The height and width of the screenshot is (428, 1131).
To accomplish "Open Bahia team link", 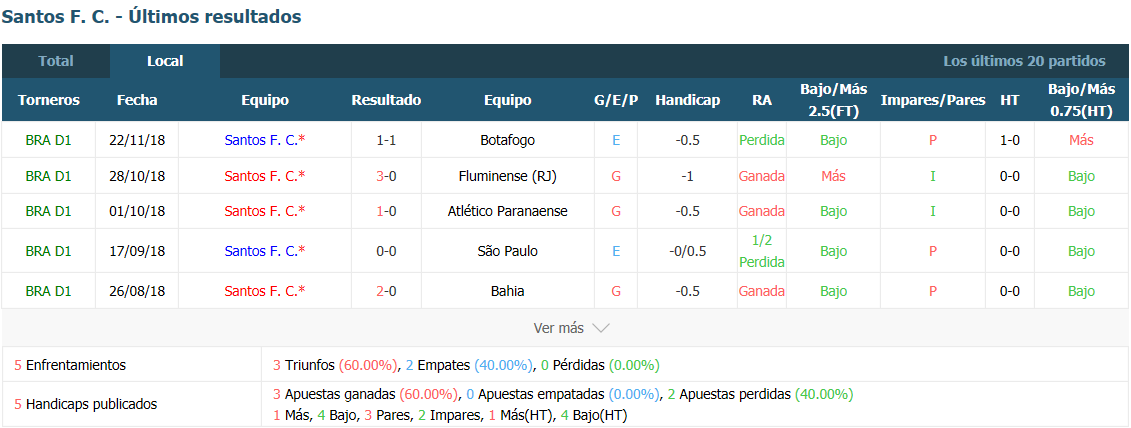I will tap(508, 292).
